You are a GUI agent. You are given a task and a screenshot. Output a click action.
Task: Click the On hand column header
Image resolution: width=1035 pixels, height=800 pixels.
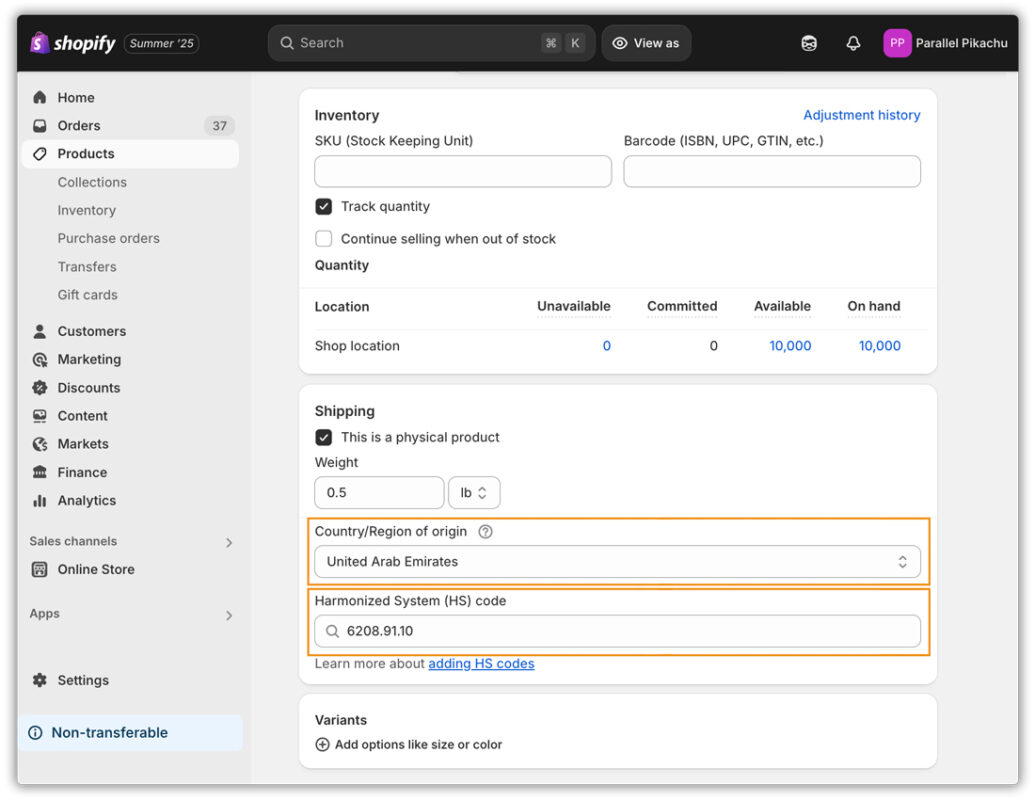pos(874,306)
